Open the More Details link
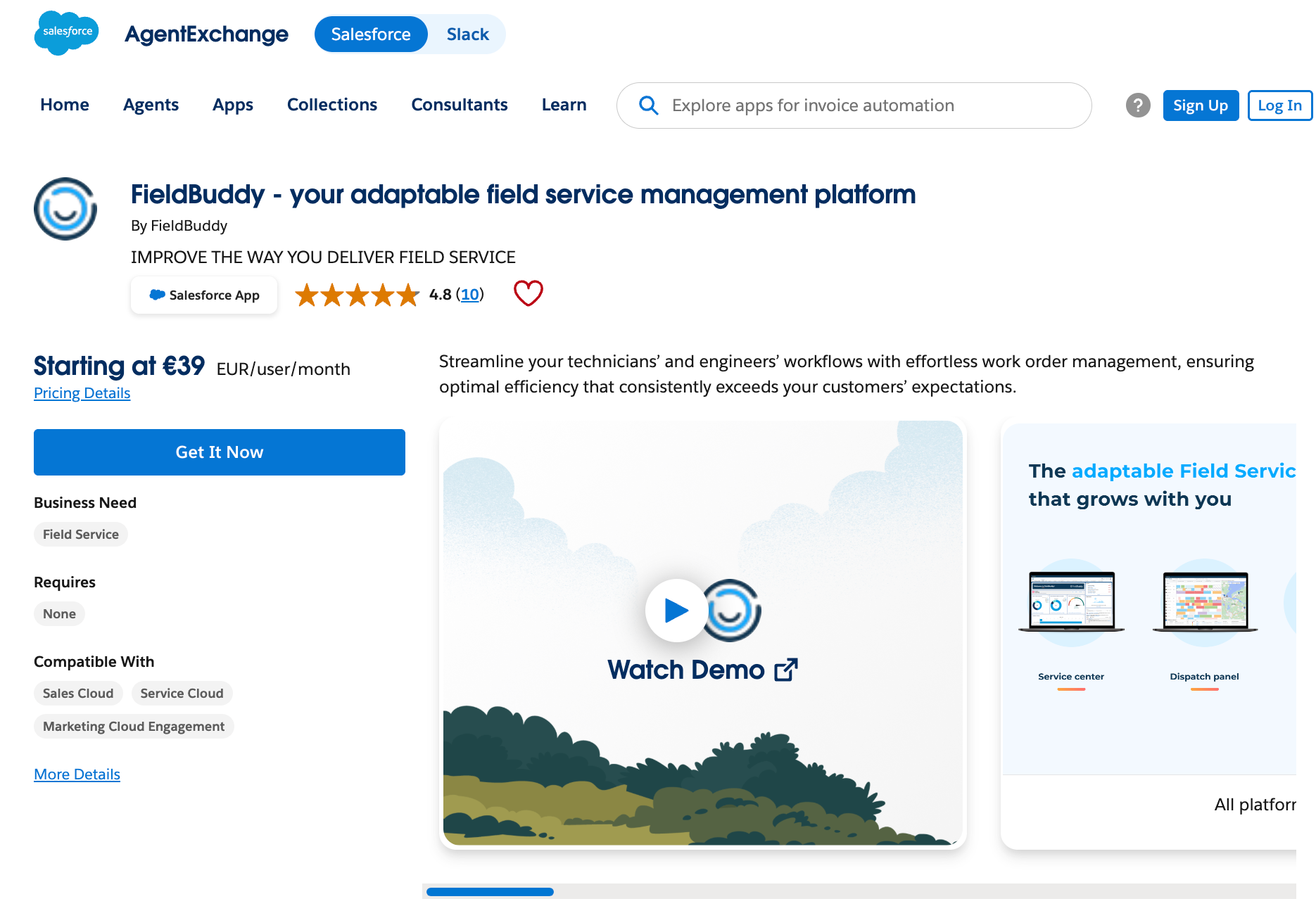This screenshot has width=1316, height=906. [x=77, y=774]
